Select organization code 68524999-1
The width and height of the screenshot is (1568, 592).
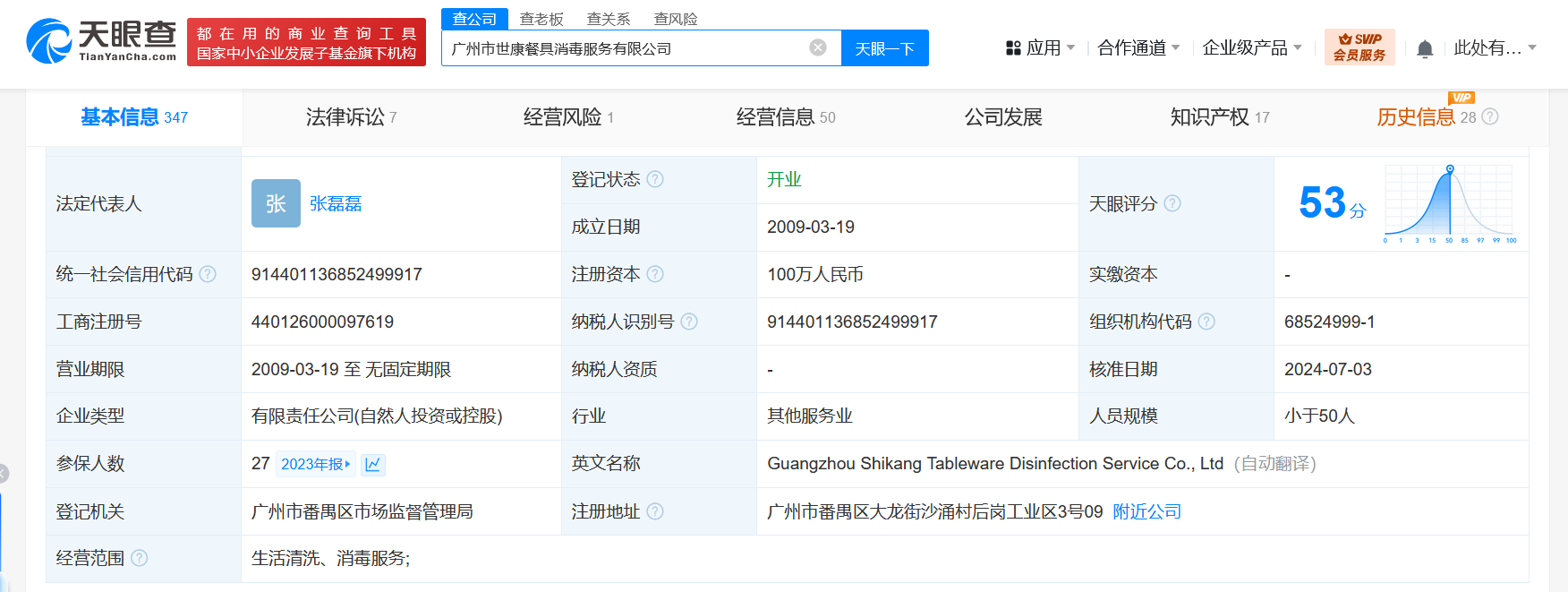[x=1330, y=322]
